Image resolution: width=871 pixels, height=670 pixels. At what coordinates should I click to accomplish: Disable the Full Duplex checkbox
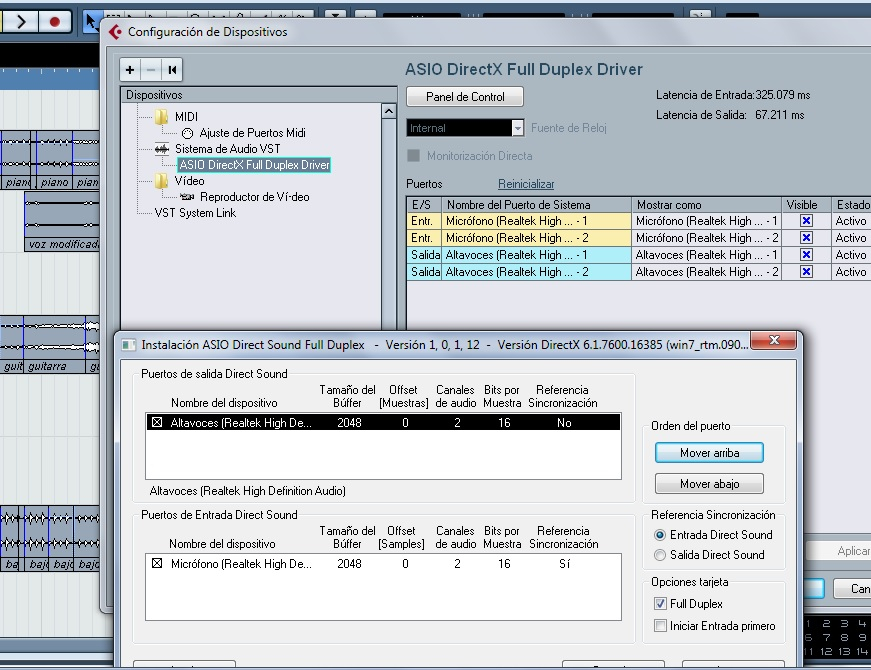(660, 604)
